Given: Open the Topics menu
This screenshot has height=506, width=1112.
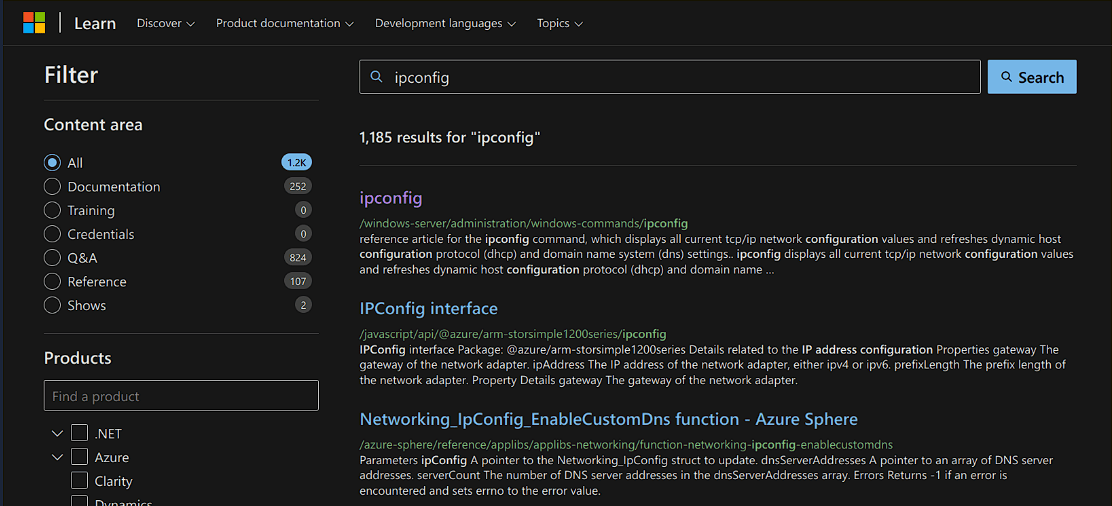Looking at the screenshot, I should click(x=560, y=23).
